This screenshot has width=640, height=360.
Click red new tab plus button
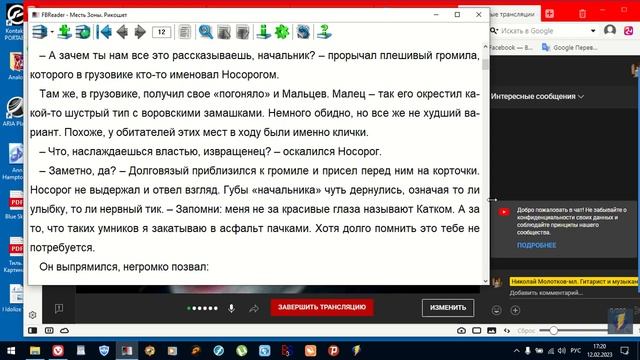pos(549,13)
